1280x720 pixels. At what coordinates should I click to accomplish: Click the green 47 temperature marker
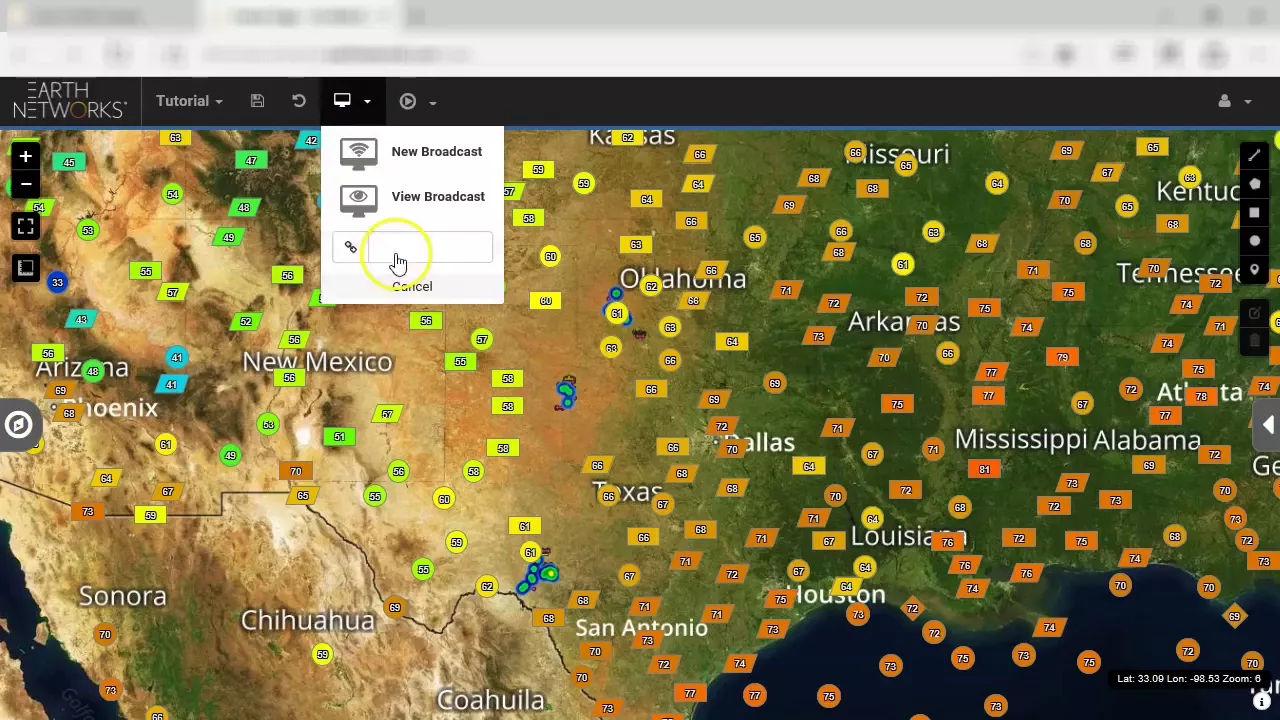250,161
